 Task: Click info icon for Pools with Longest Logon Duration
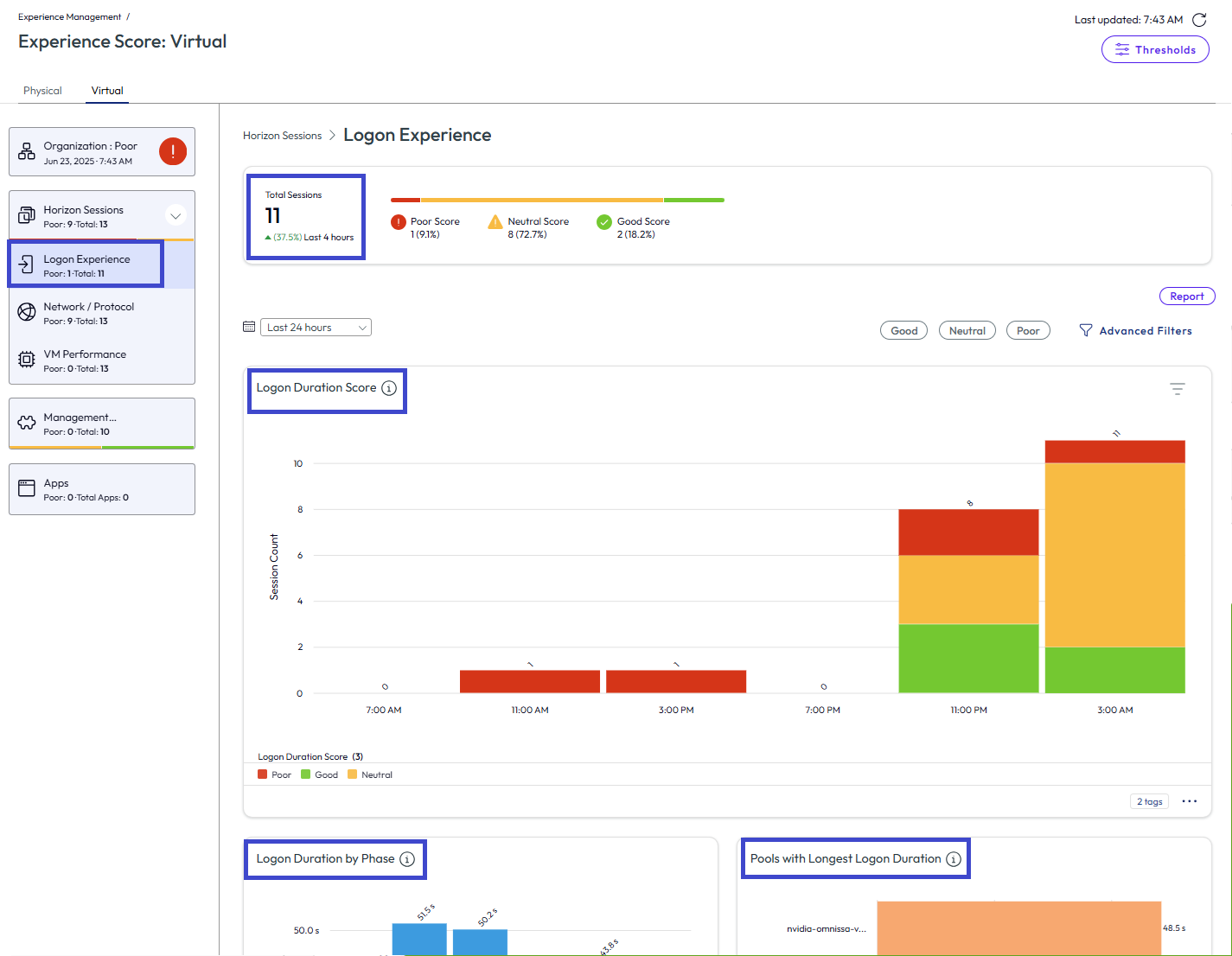[x=954, y=859]
